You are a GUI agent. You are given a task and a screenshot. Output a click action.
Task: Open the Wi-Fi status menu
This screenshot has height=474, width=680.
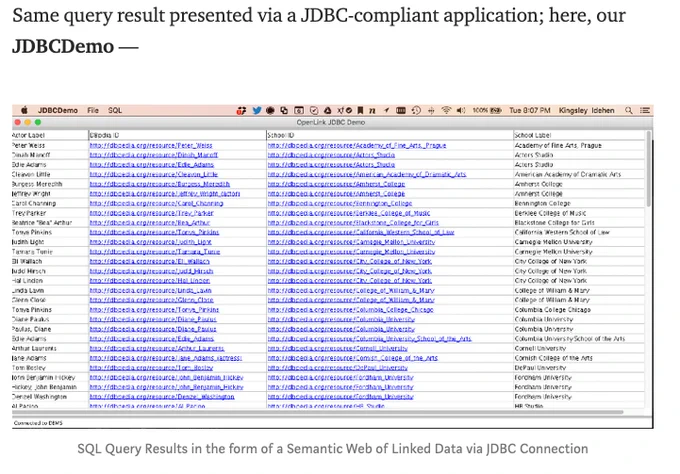click(446, 111)
